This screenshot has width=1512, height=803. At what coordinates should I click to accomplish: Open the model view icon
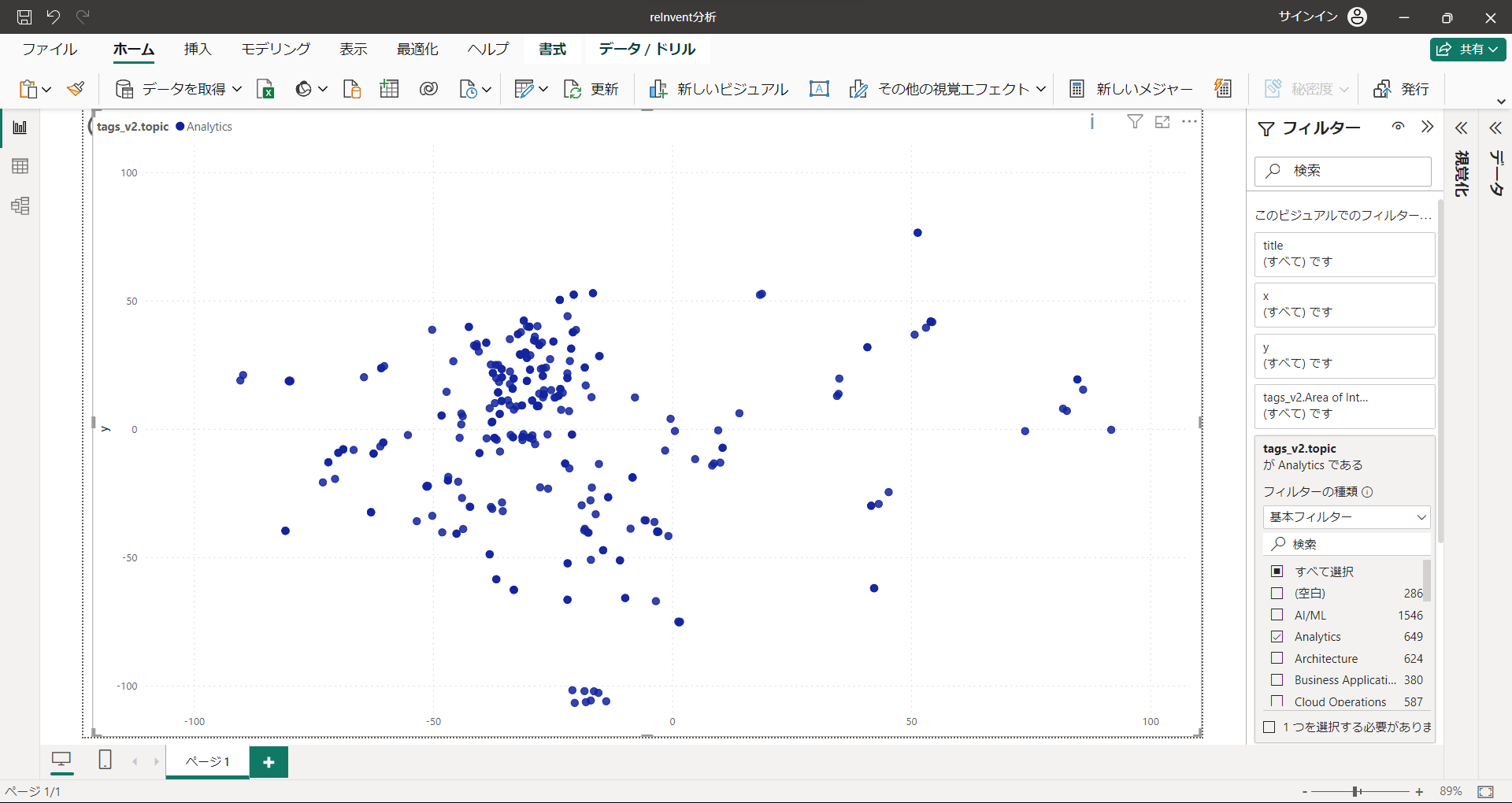coord(20,206)
